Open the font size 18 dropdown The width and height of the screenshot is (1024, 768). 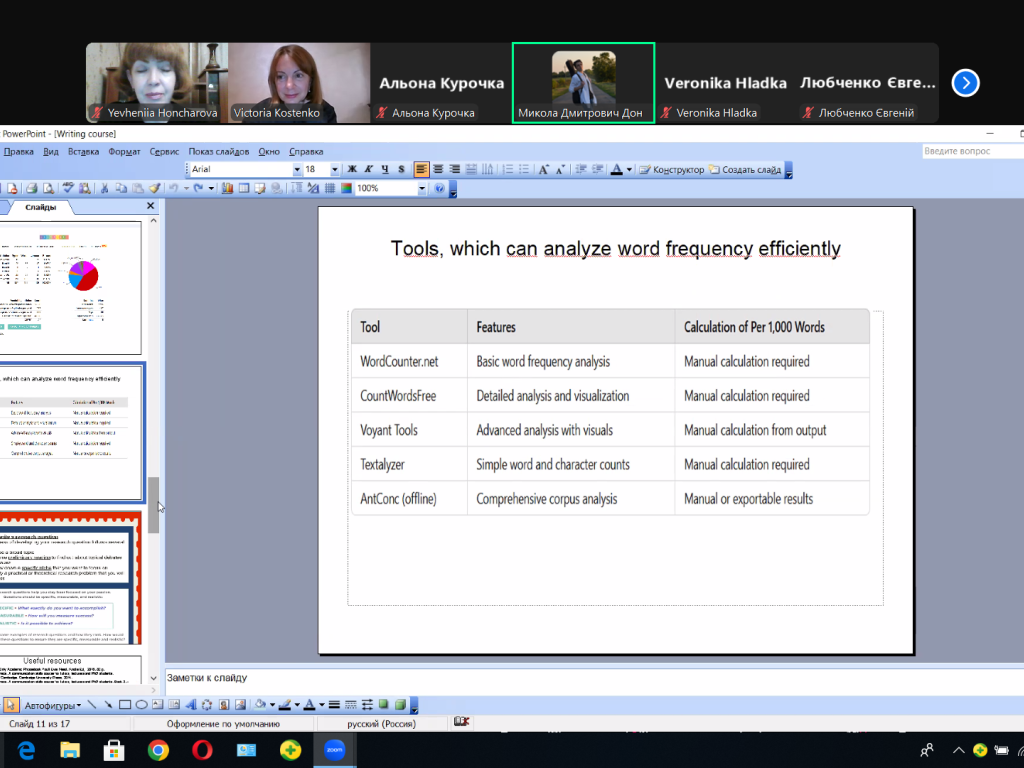click(335, 170)
